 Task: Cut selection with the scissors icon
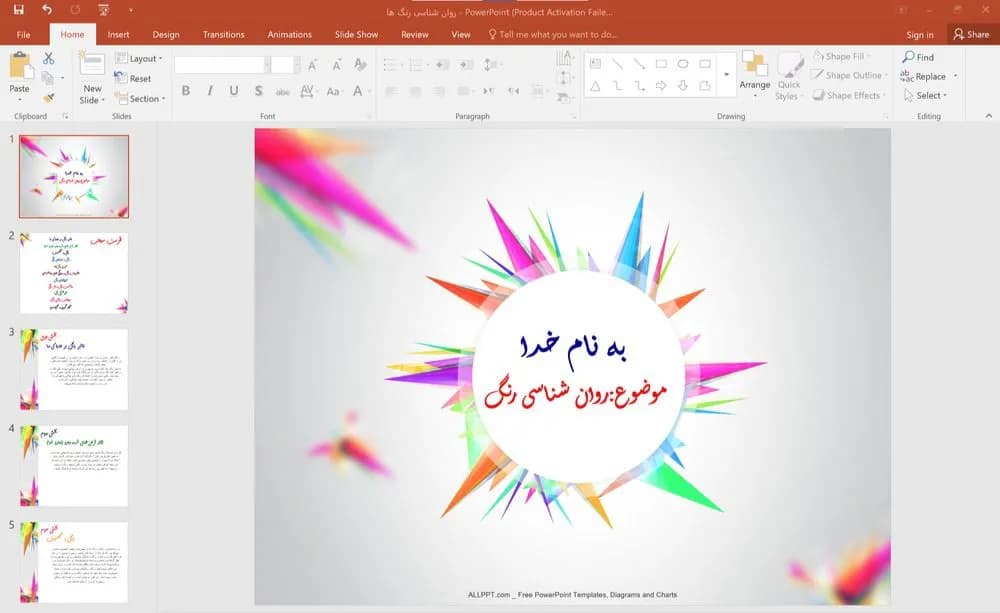[x=48, y=58]
